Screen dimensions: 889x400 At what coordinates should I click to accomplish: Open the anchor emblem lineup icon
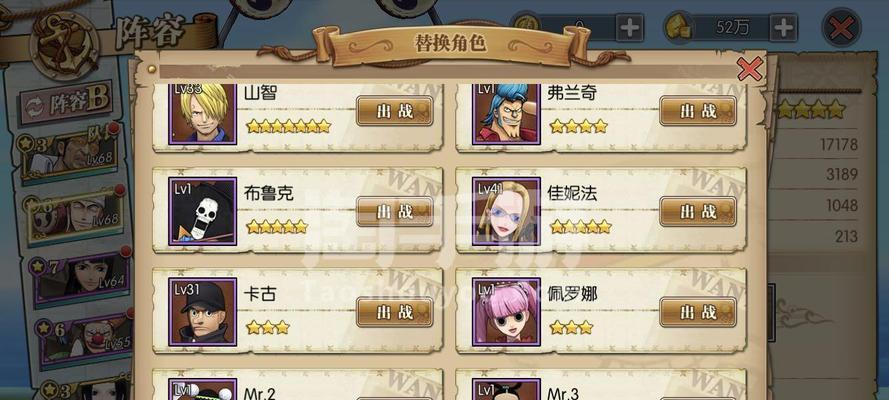pyautogui.click(x=64, y=44)
